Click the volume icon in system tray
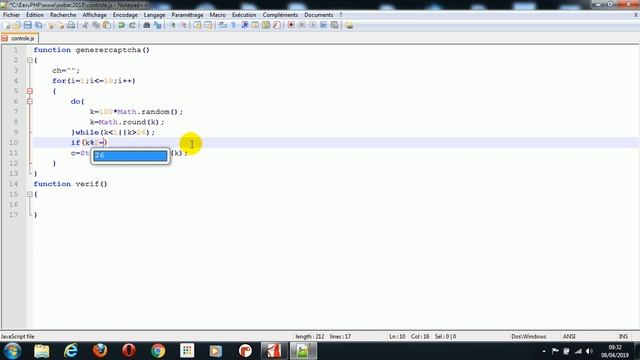640x360 pixels. pyautogui.click(x=589, y=351)
